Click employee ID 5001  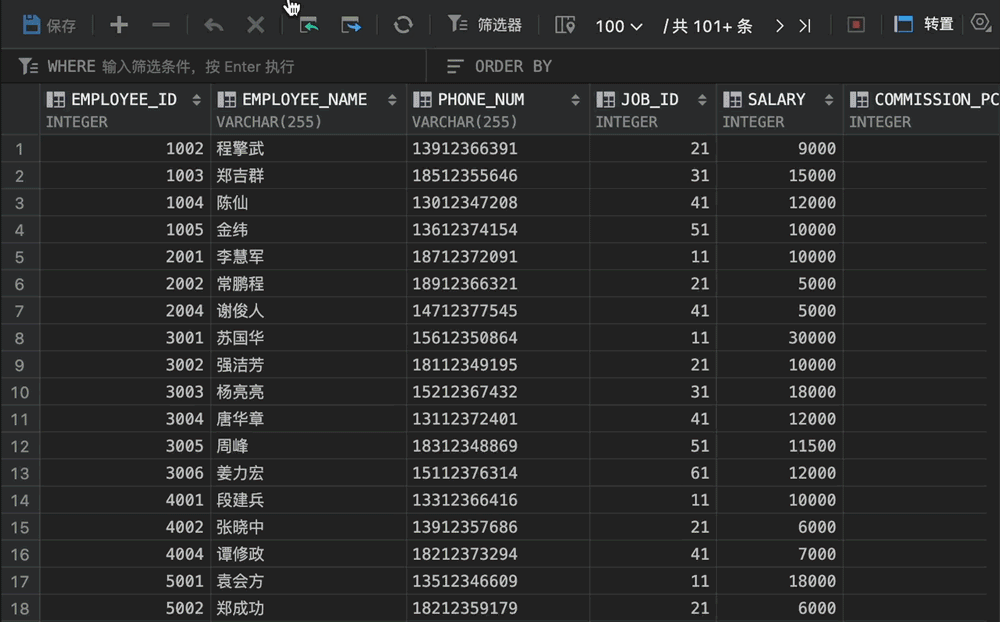point(184,581)
